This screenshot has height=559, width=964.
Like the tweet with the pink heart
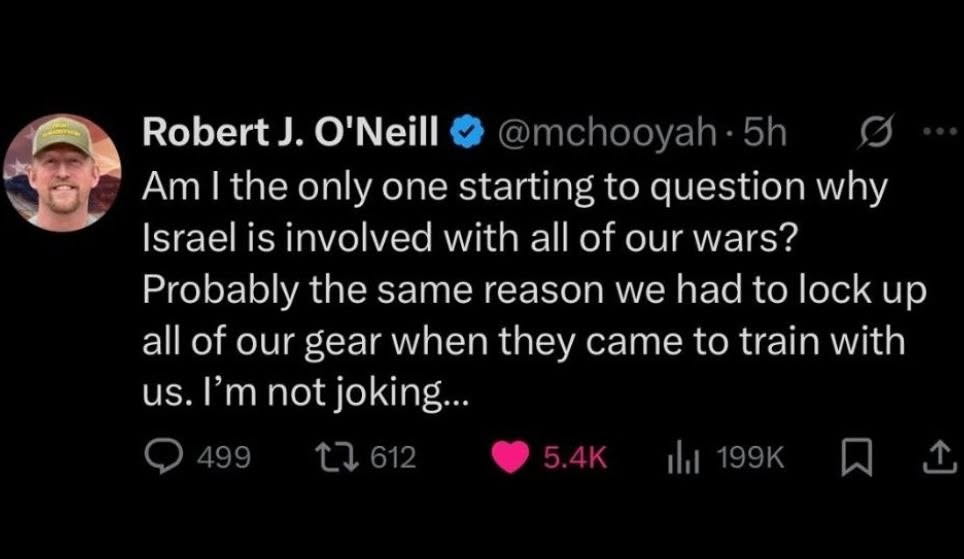(x=513, y=458)
